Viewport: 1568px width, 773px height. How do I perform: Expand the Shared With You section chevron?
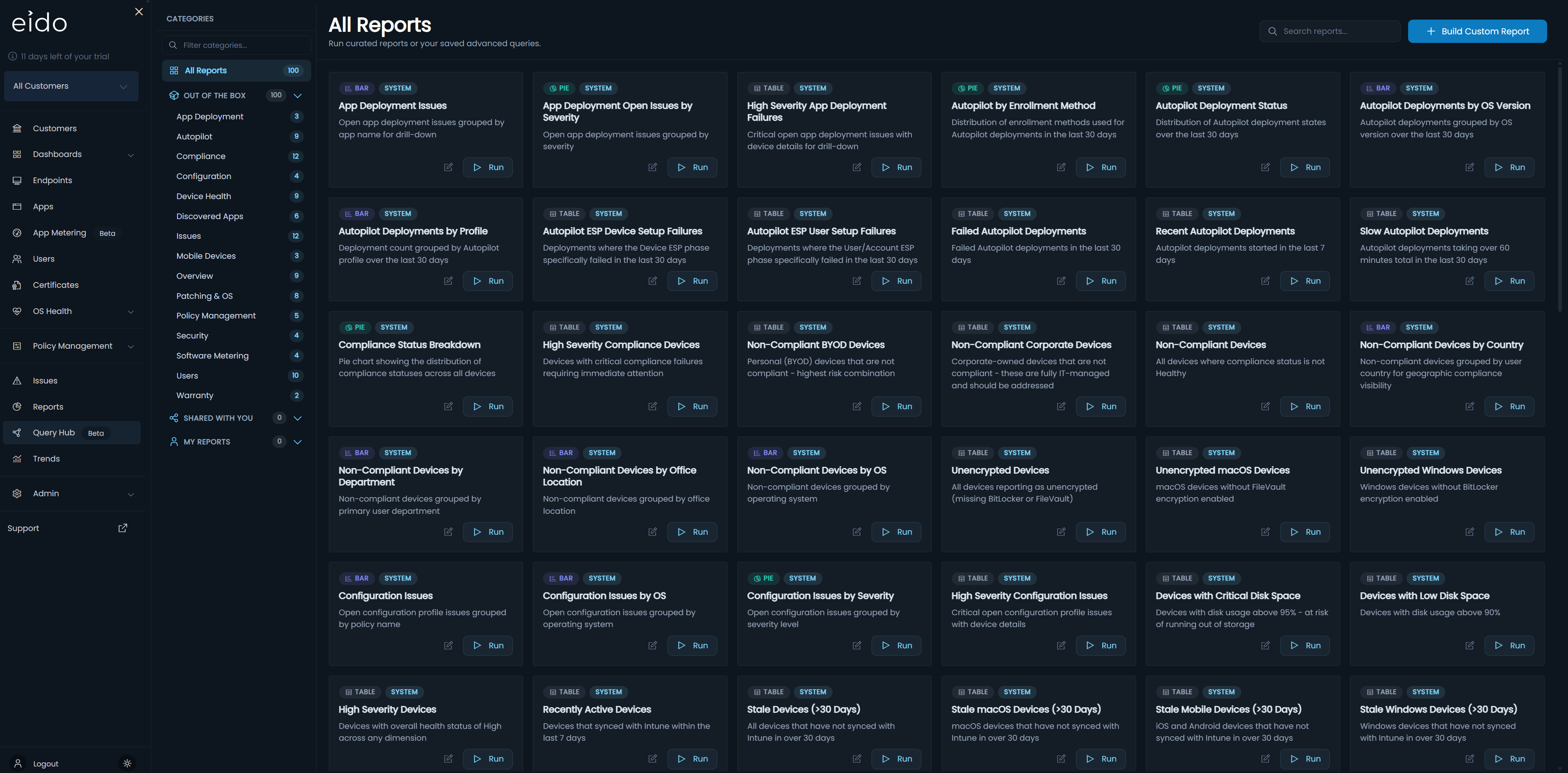pos(298,419)
